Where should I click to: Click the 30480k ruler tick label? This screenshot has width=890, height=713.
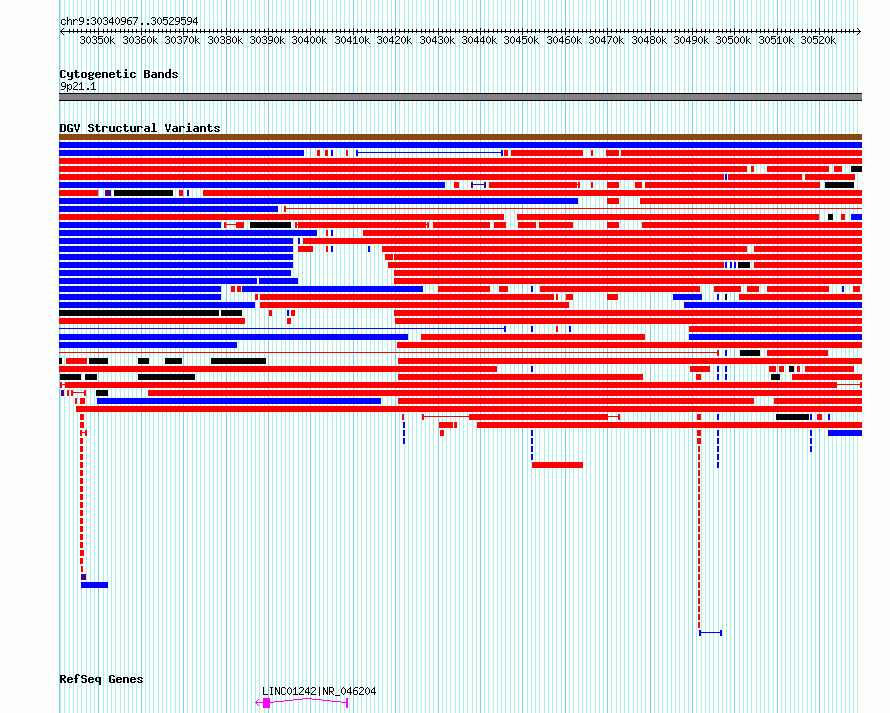point(649,40)
